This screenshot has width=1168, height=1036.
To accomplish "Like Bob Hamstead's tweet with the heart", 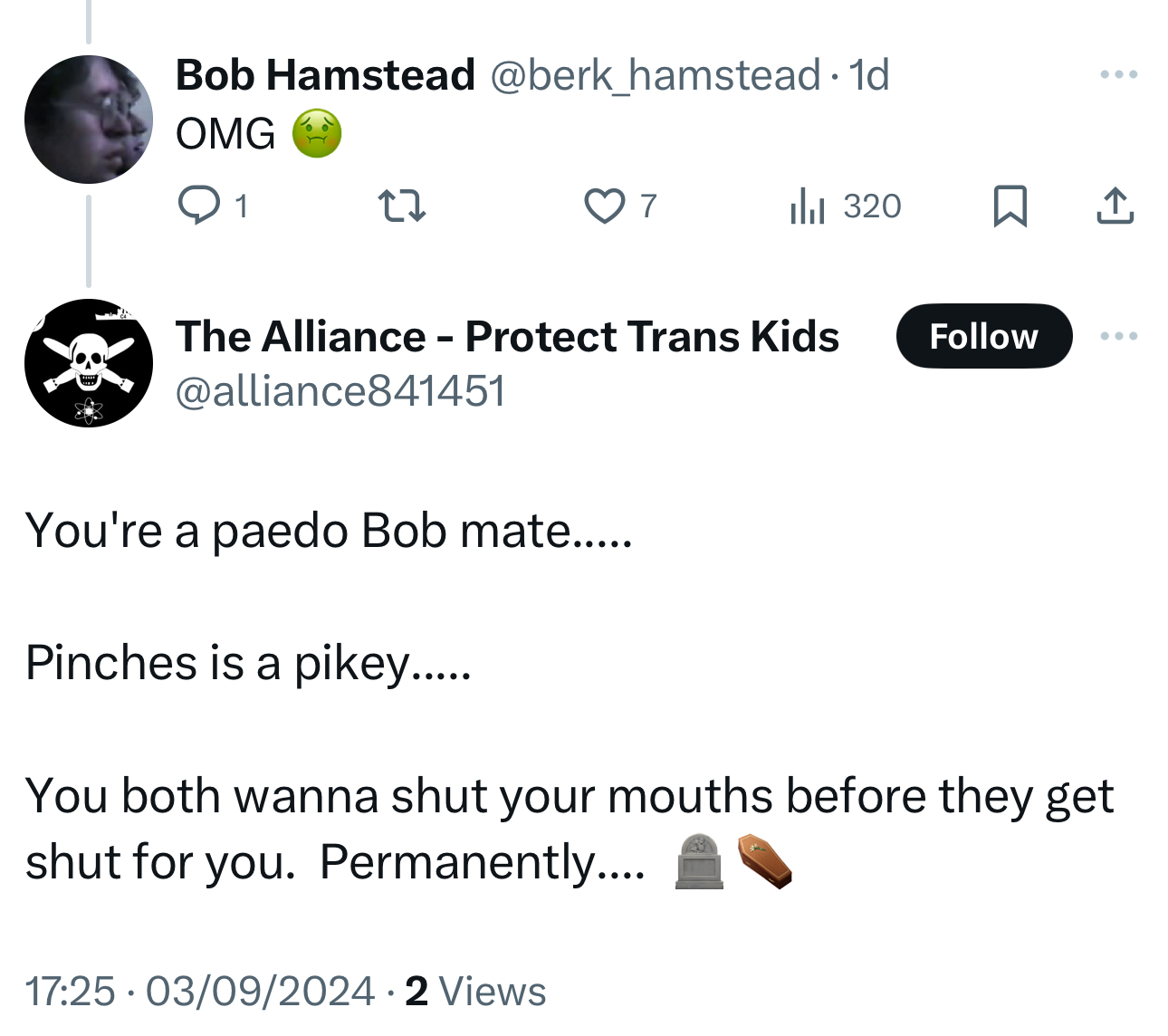I will click(x=604, y=206).
